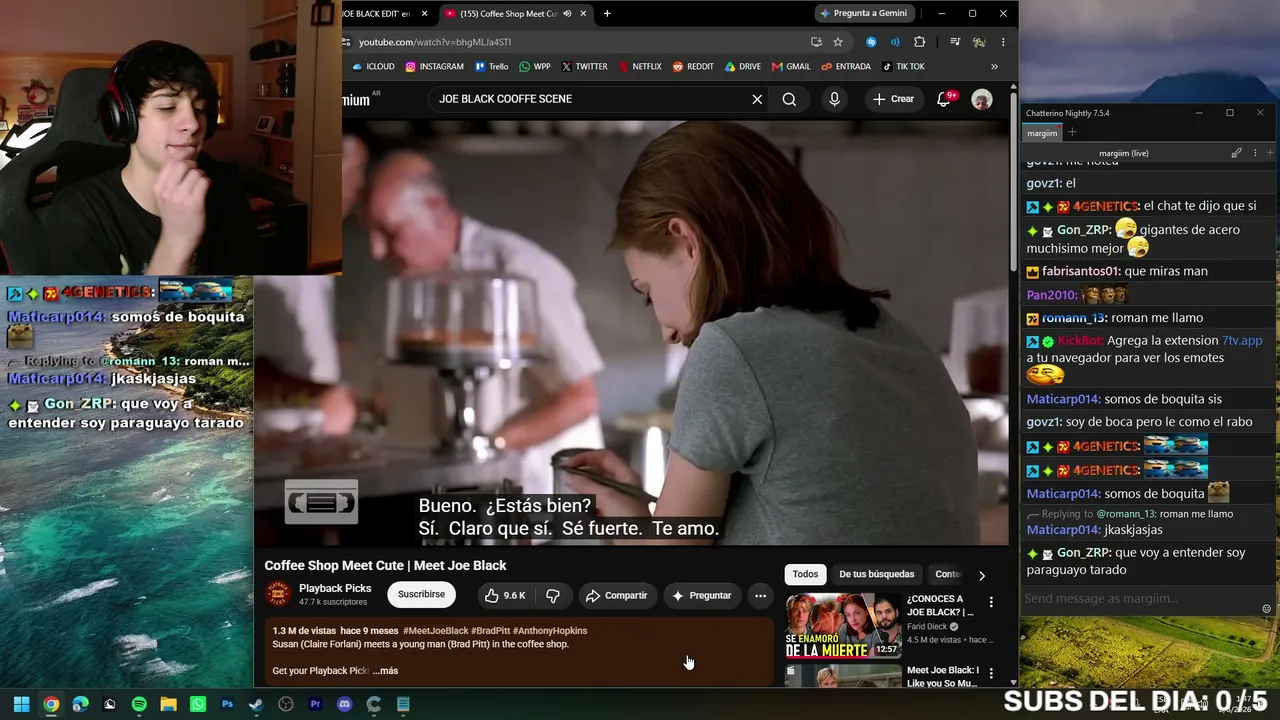Image resolution: width=1280 pixels, height=720 pixels.
Task: Open options for ¿CONOCES A JOE BLACK? video
Action: pos(991,602)
